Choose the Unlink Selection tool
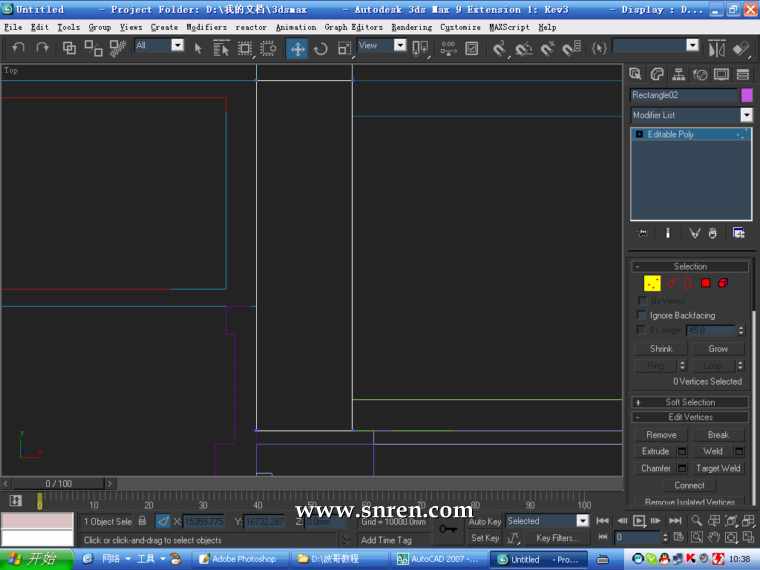The width and height of the screenshot is (760, 570). tap(93, 48)
